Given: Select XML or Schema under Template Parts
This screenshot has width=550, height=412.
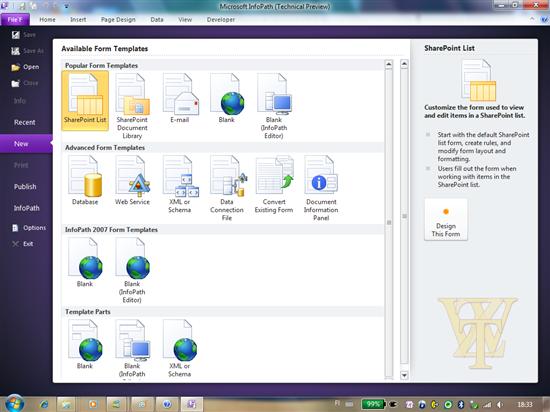Looking at the screenshot, I should tap(180, 349).
